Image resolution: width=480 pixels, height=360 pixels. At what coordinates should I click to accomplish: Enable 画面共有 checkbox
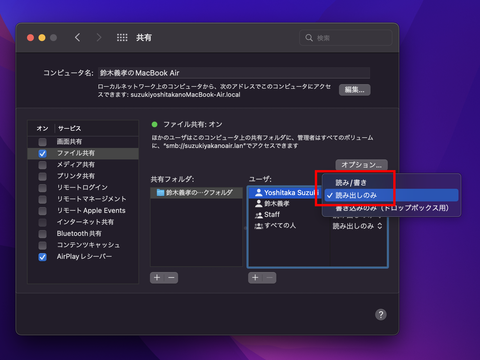(x=42, y=142)
